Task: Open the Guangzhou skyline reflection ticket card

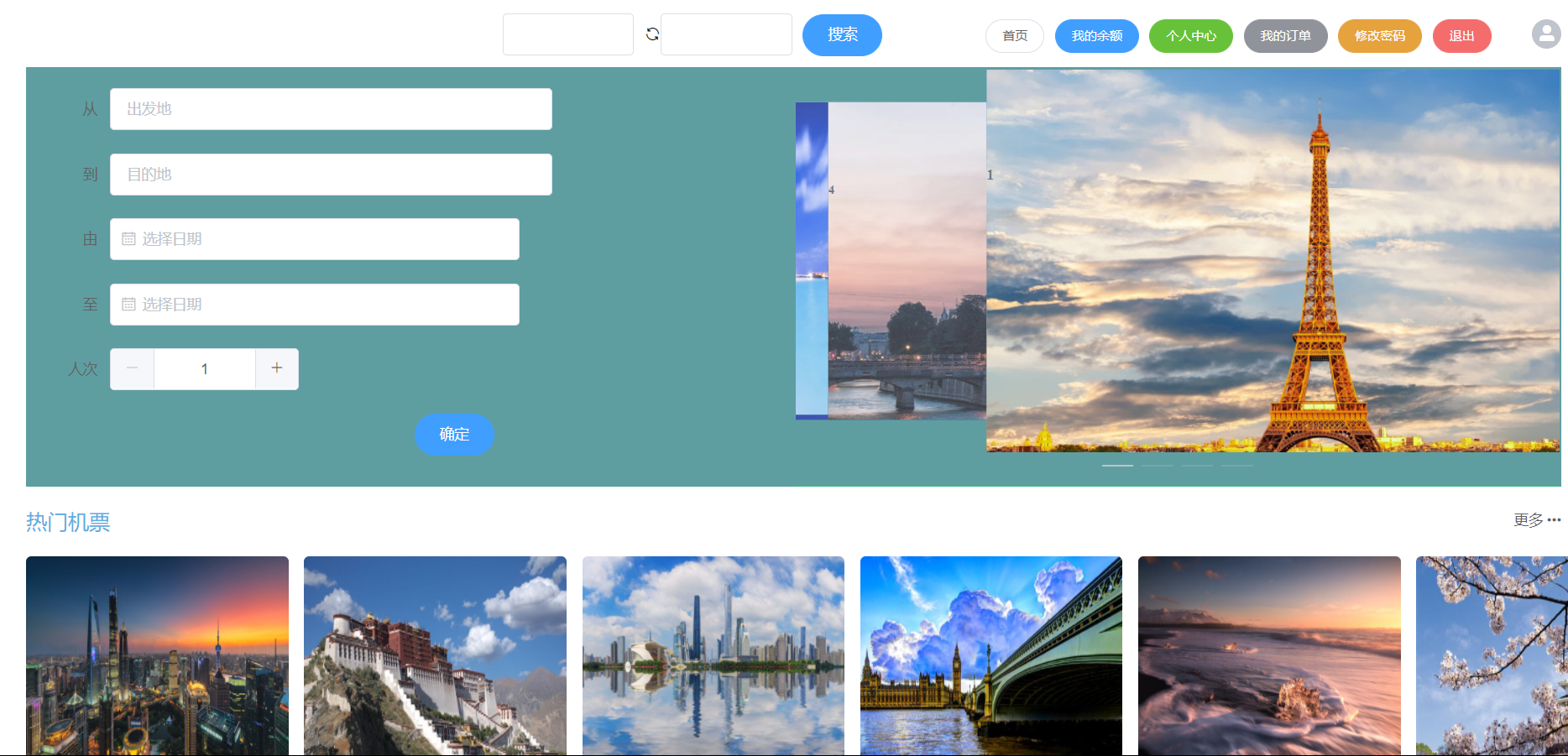Action: (713, 655)
